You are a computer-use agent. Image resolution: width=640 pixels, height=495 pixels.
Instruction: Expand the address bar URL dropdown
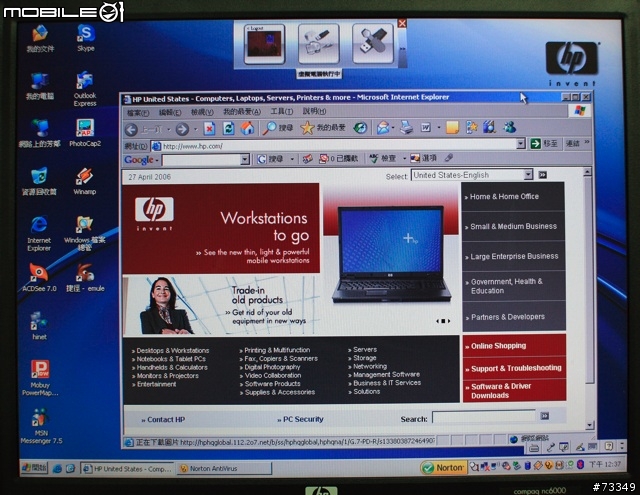click(520, 143)
